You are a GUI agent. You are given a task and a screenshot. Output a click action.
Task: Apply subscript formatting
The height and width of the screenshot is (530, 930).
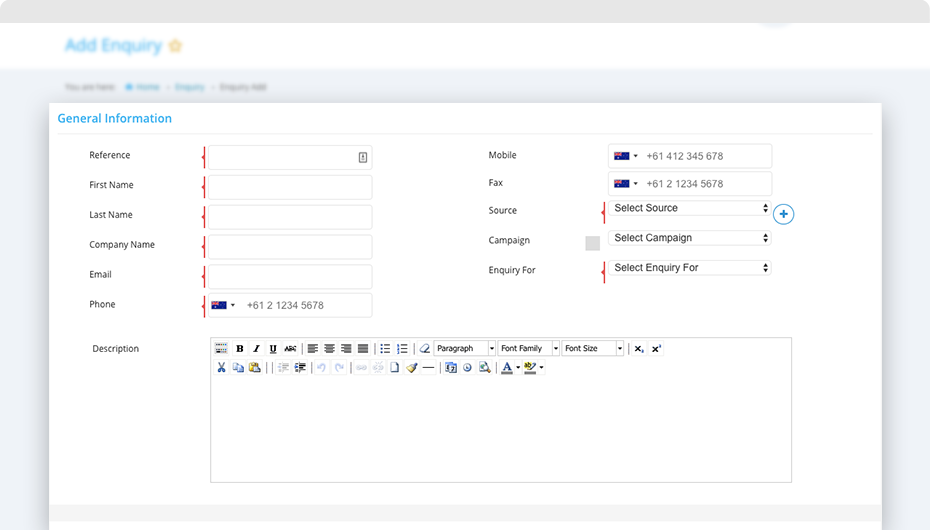pos(639,349)
